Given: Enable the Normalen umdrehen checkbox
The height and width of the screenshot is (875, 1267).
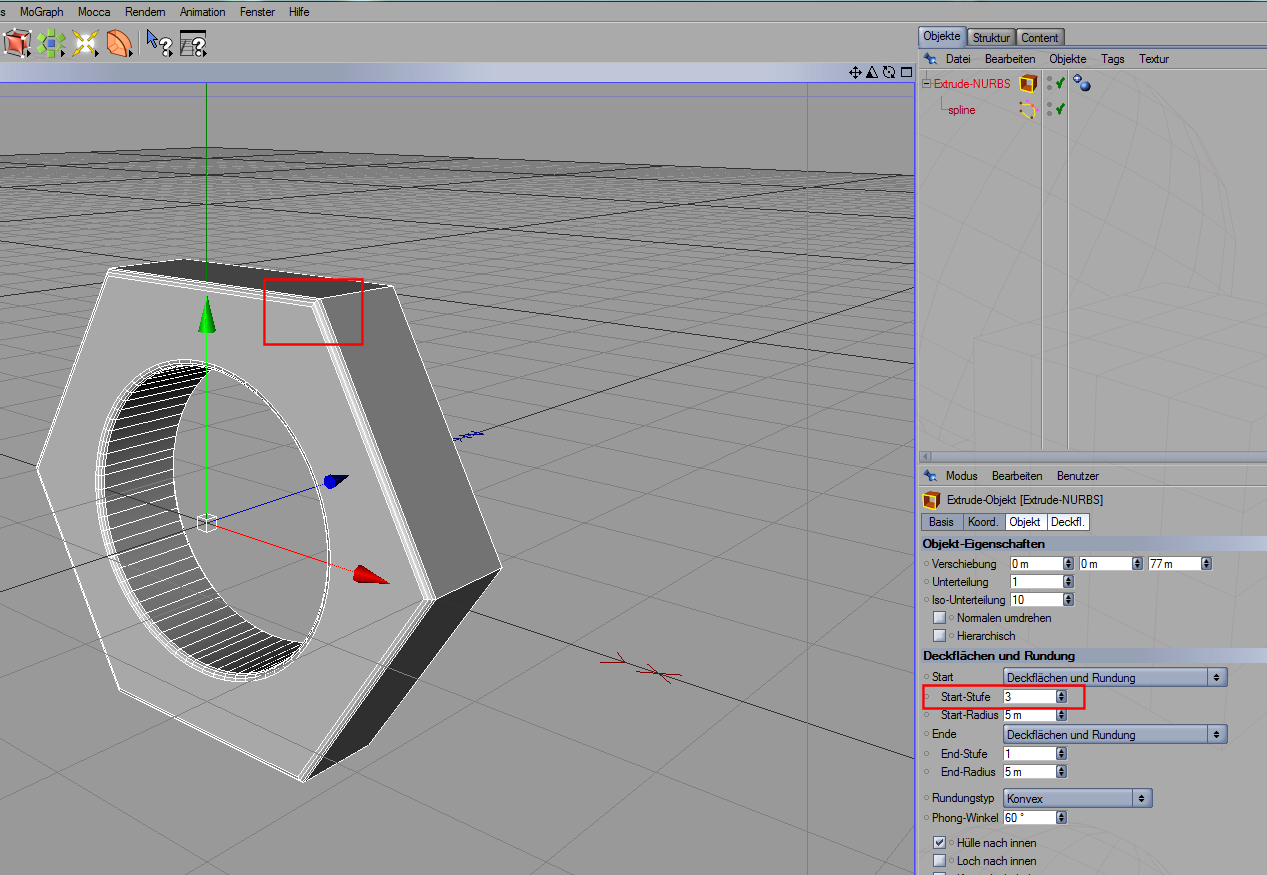Looking at the screenshot, I should click(x=939, y=618).
